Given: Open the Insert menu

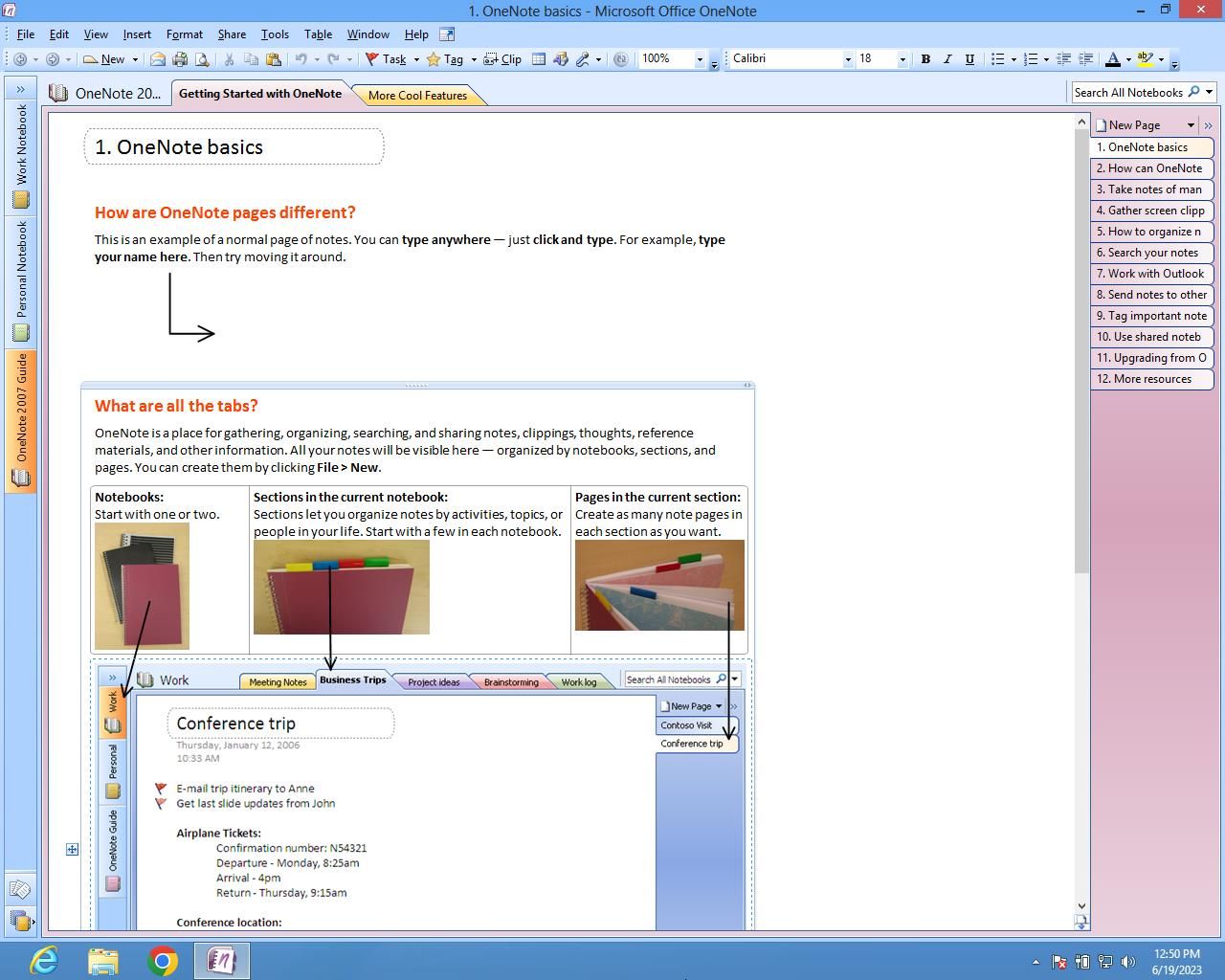Looking at the screenshot, I should [x=137, y=34].
